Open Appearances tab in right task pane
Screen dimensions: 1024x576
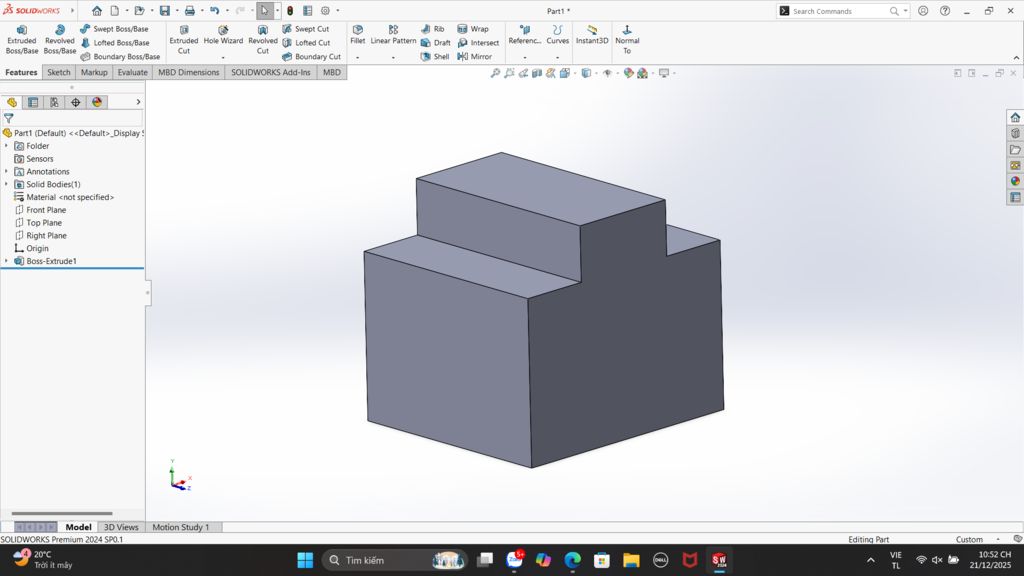click(x=1015, y=181)
